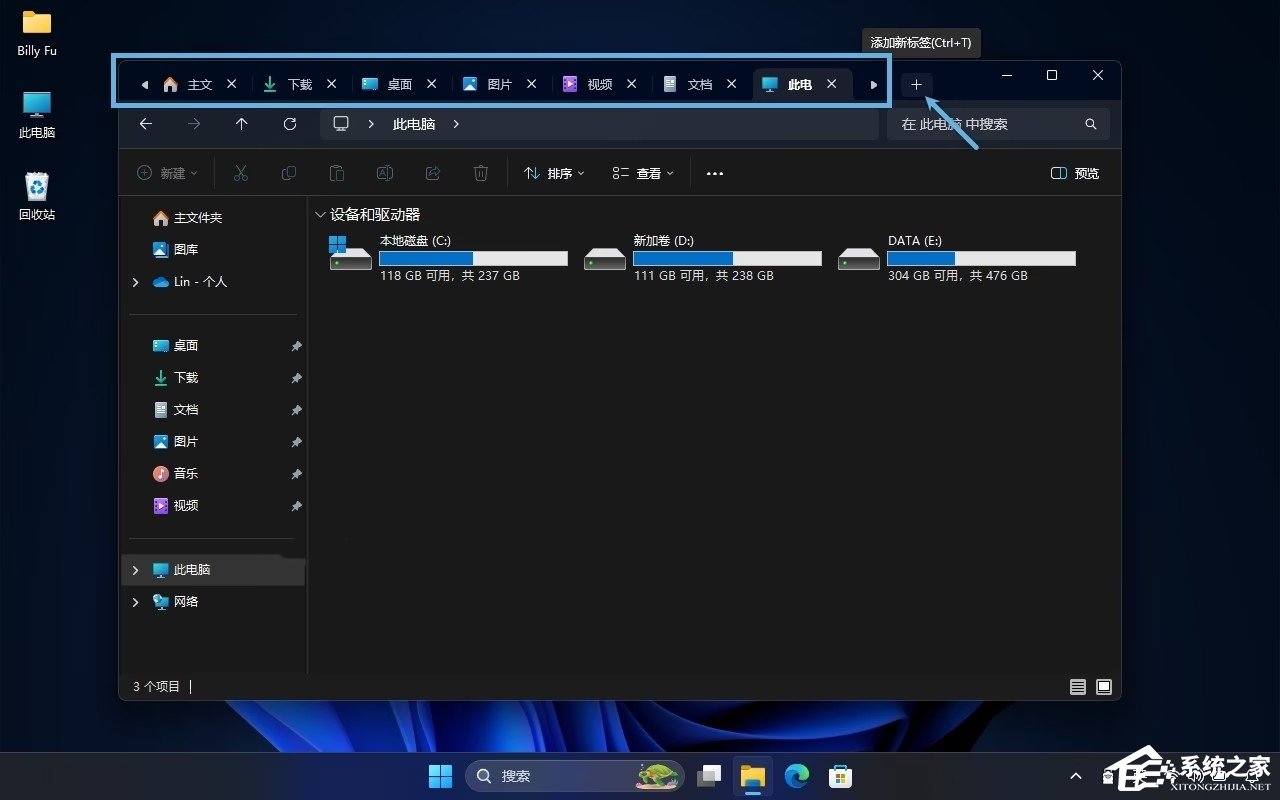Click the Share icon on the command bar
Image resolution: width=1280 pixels, height=800 pixels.
tap(432, 173)
